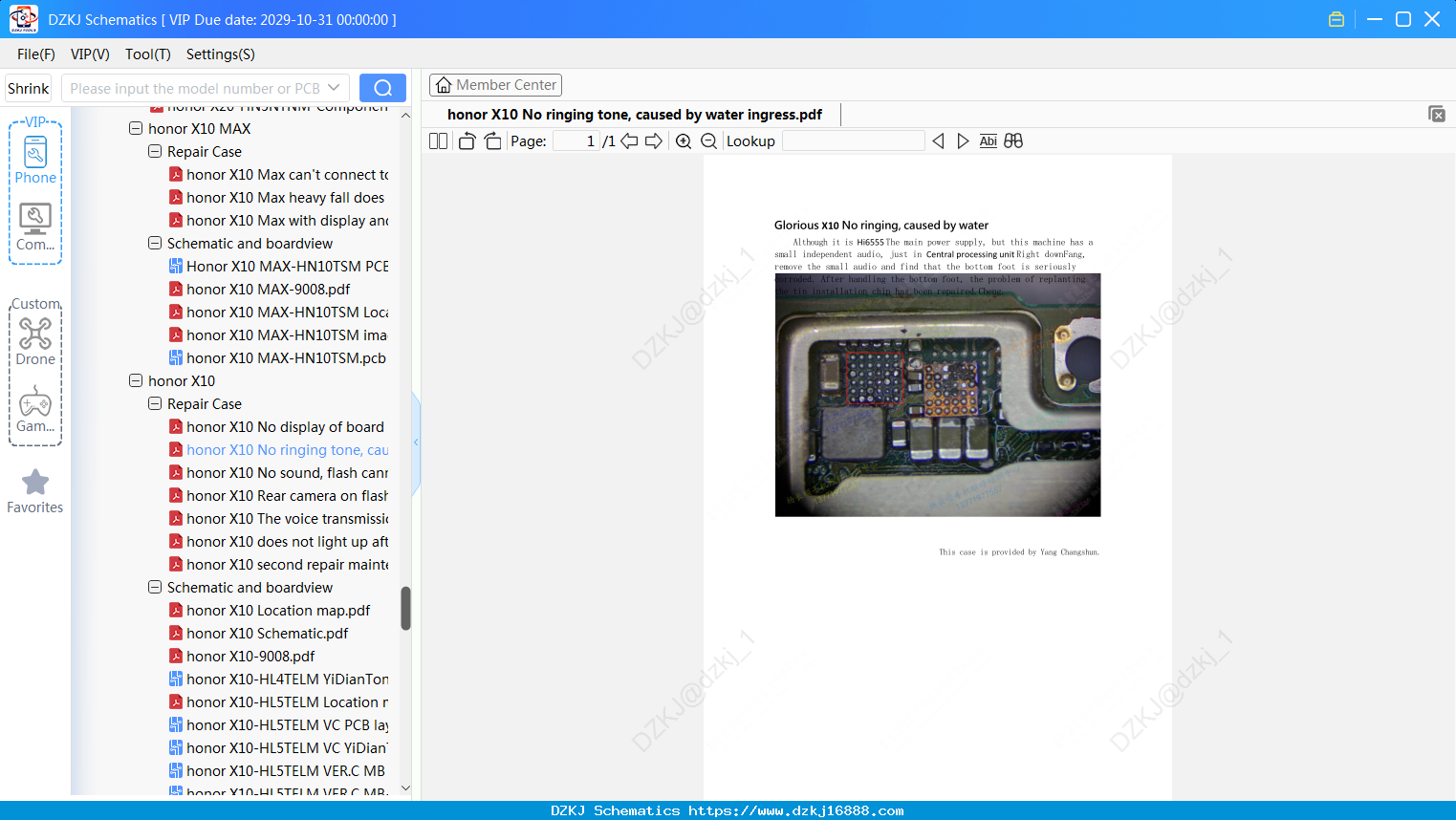Click the Shrink button
The width and height of the screenshot is (1456, 820).
tap(28, 88)
